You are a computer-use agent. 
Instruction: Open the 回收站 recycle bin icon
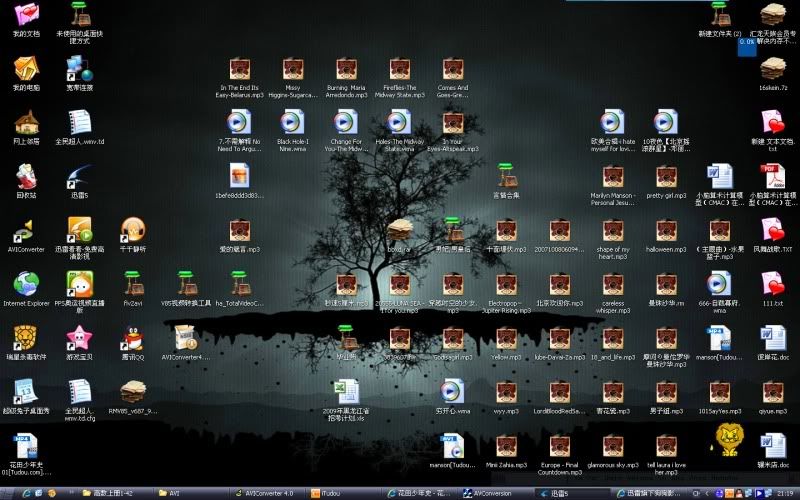click(26, 177)
